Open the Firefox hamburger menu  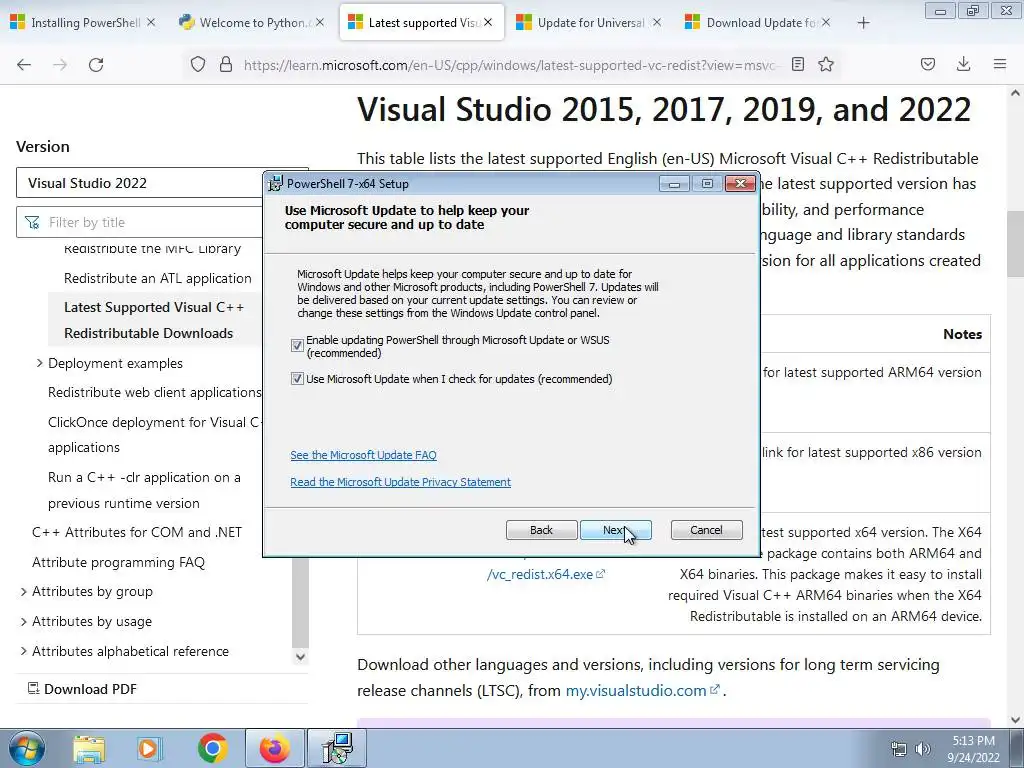tap(1000, 64)
